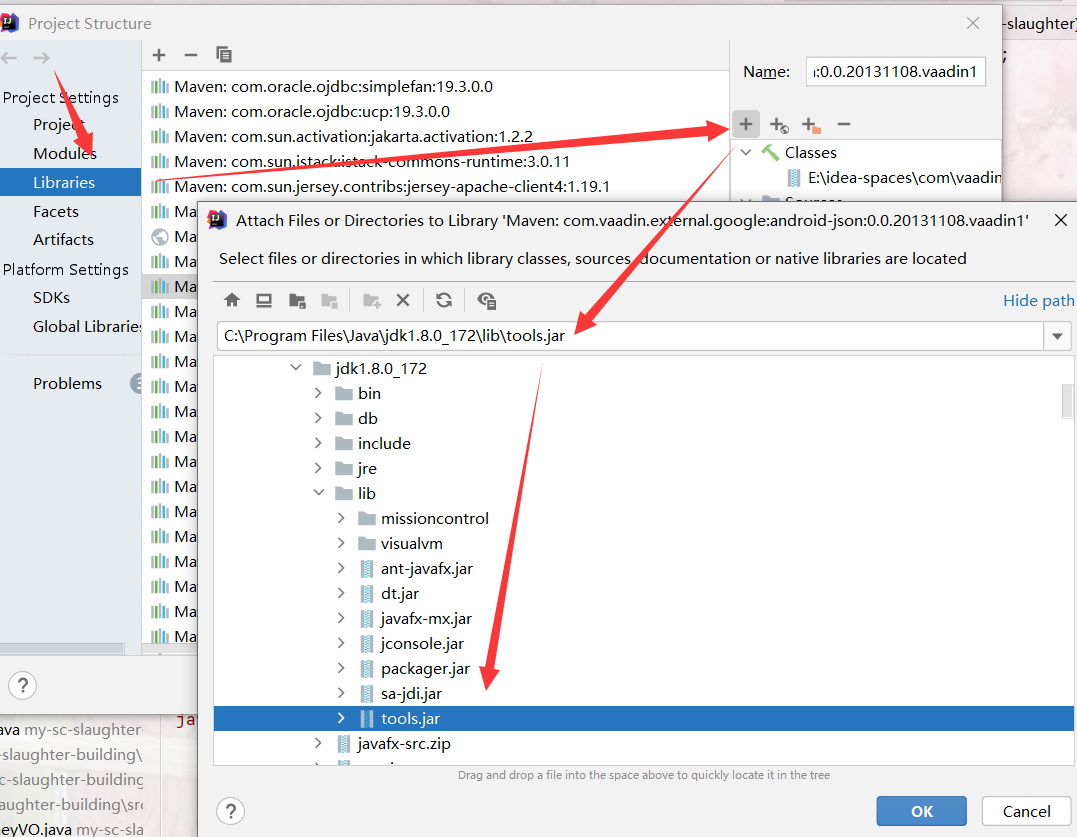
Task: Click the Add (+) icon above the Classes tree
Action: pyautogui.click(x=745, y=123)
